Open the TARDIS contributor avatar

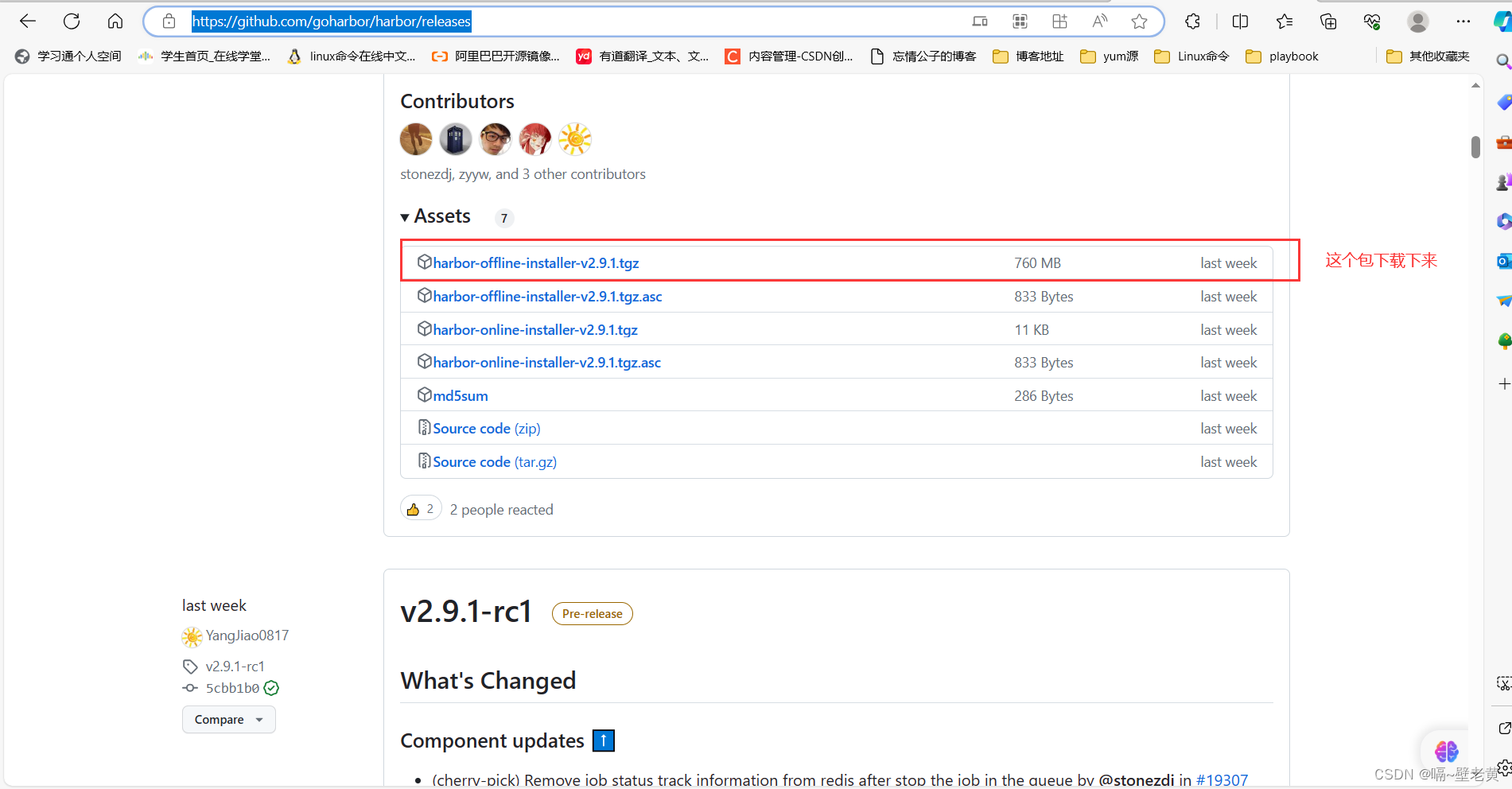coord(456,139)
